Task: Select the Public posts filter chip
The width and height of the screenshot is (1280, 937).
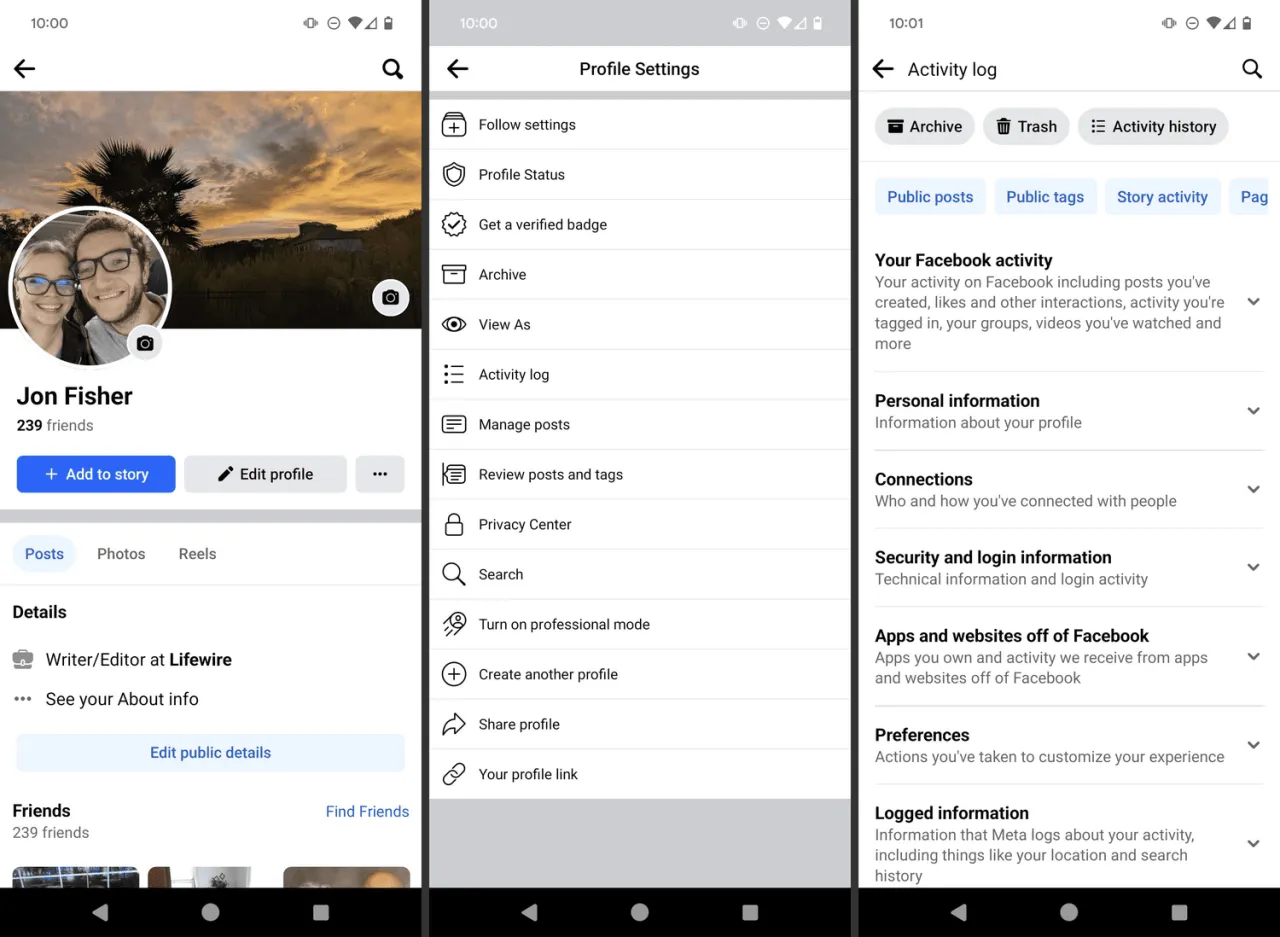Action: pyautogui.click(x=930, y=197)
